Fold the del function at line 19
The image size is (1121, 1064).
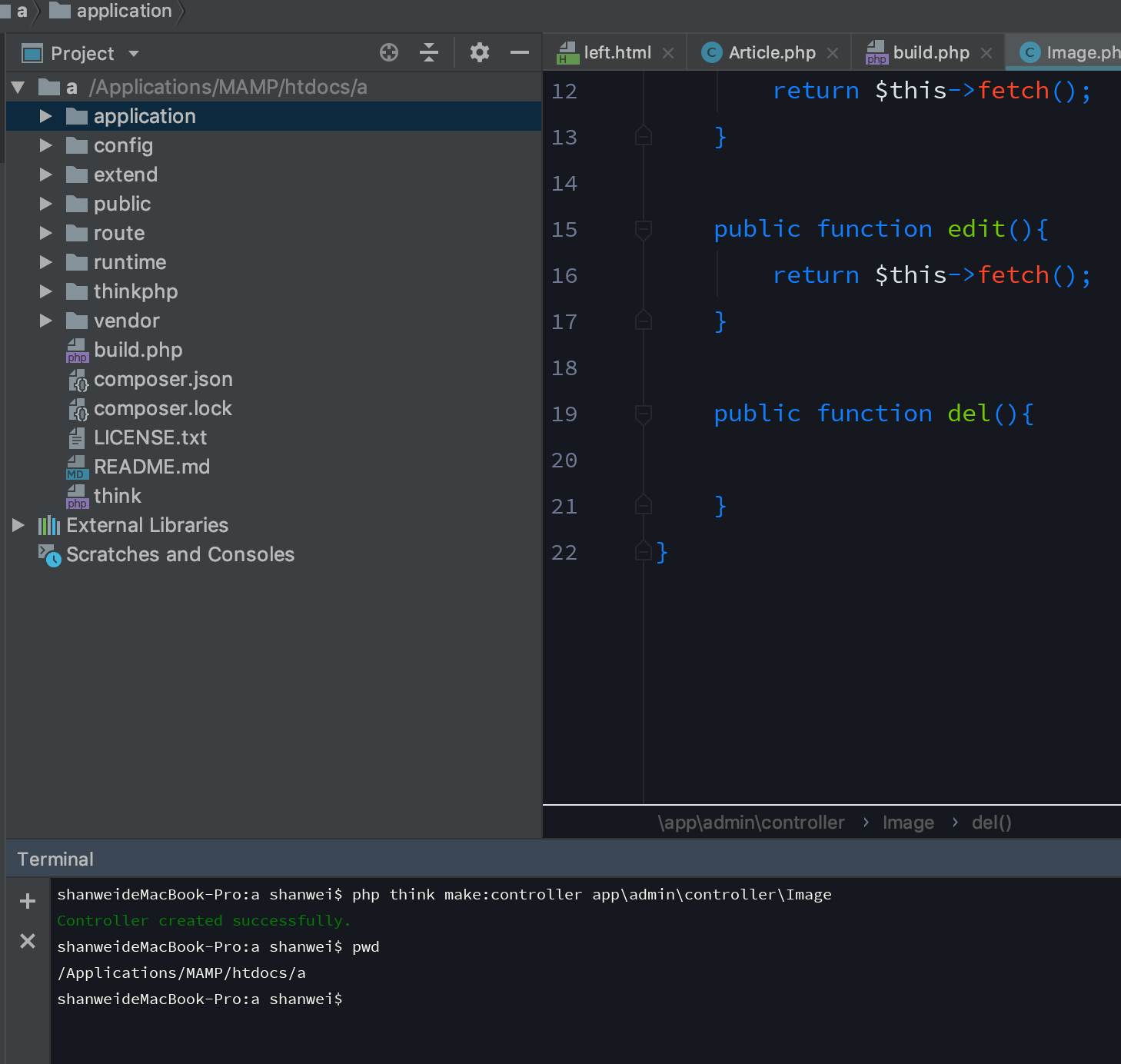pyautogui.click(x=644, y=414)
